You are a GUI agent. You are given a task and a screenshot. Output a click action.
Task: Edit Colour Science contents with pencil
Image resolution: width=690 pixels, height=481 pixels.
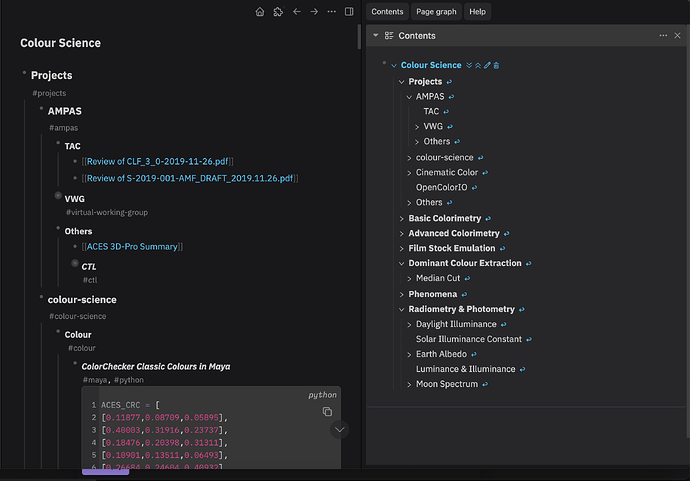[487, 65]
